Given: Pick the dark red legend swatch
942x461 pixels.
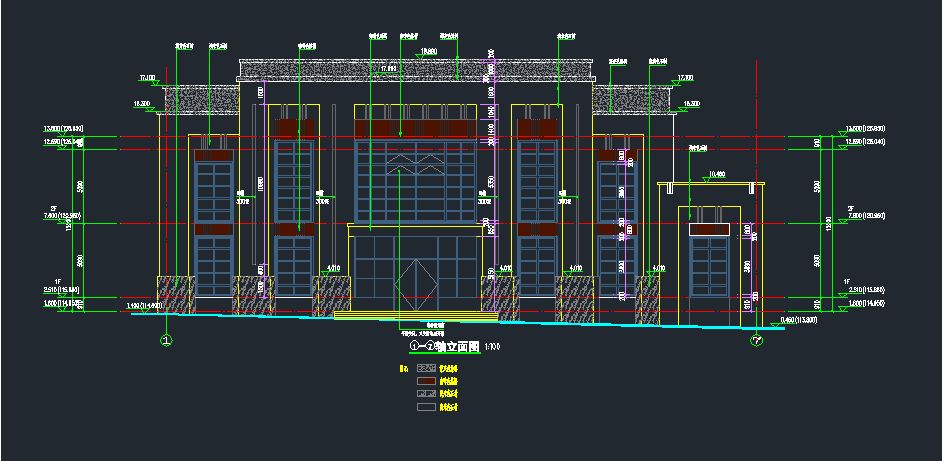Looking at the screenshot, I should tap(426, 381).
